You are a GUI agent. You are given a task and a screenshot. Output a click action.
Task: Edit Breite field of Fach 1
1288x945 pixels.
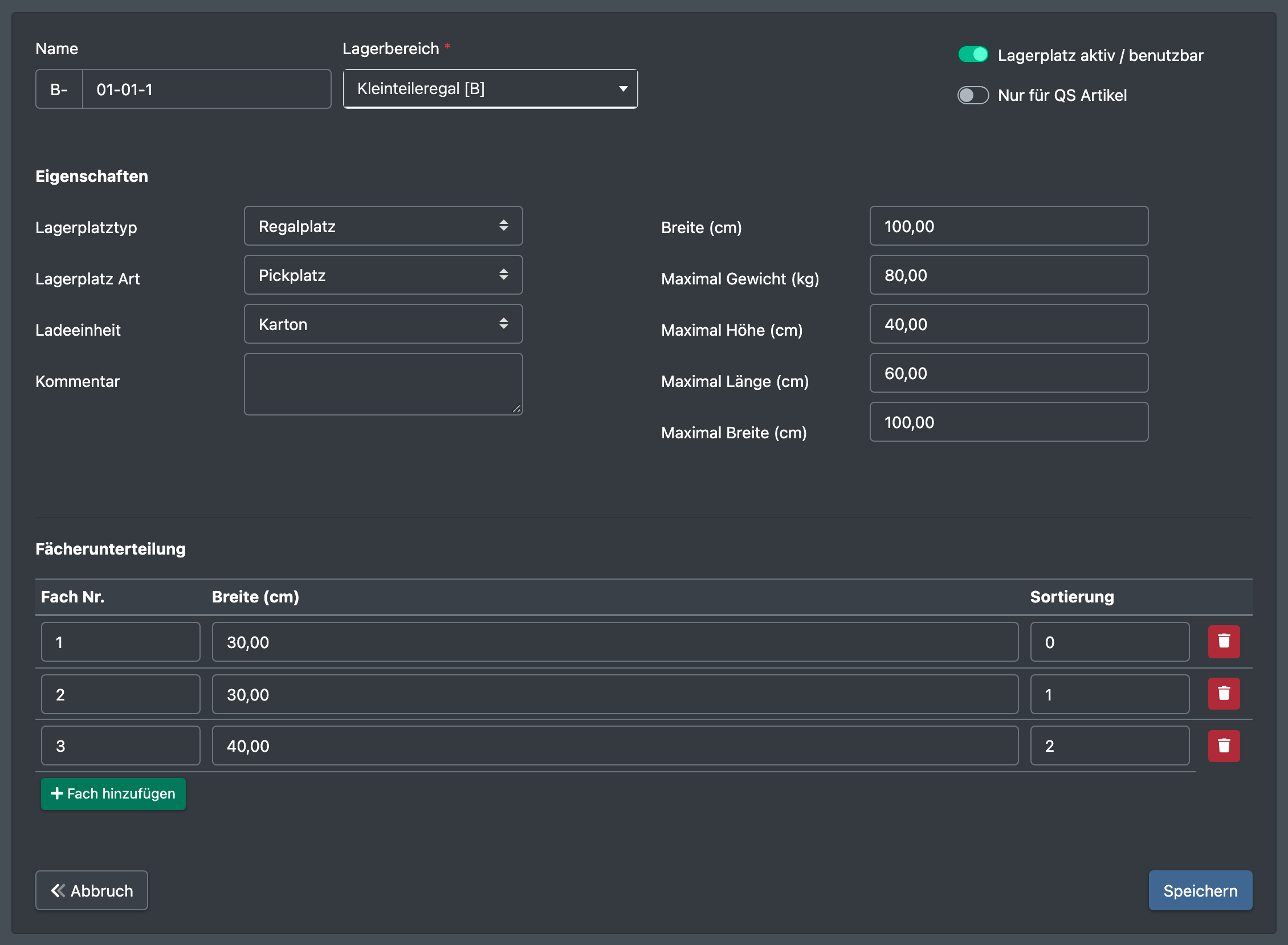tap(615, 642)
